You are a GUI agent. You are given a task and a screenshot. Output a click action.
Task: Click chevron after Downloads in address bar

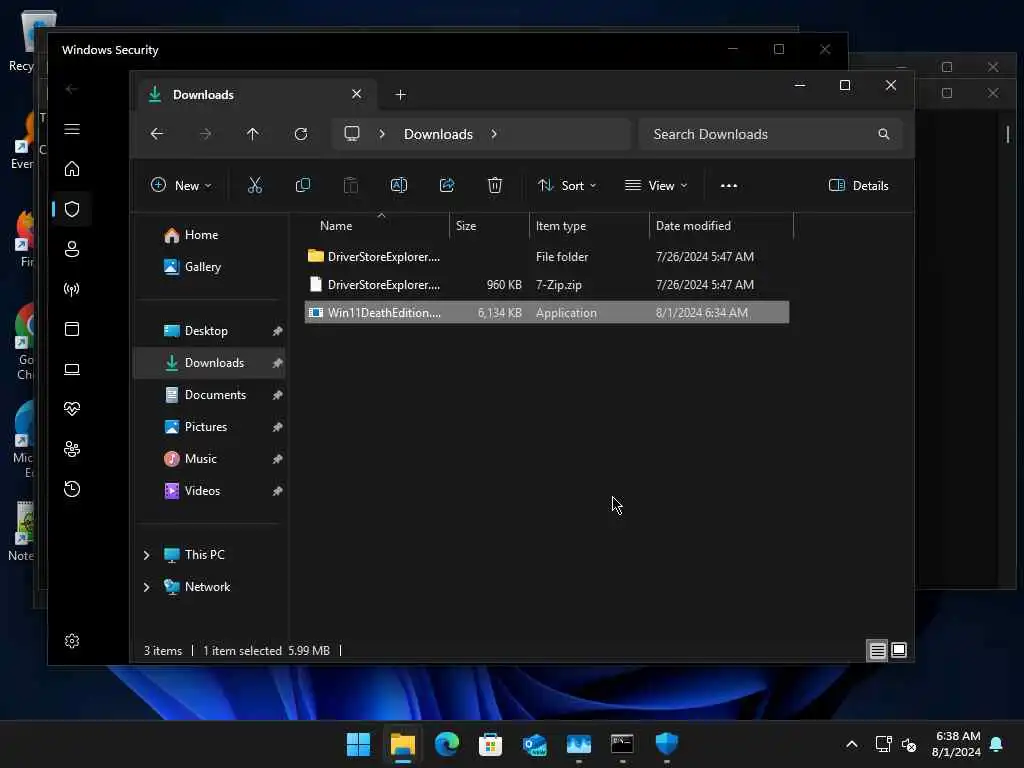click(494, 134)
